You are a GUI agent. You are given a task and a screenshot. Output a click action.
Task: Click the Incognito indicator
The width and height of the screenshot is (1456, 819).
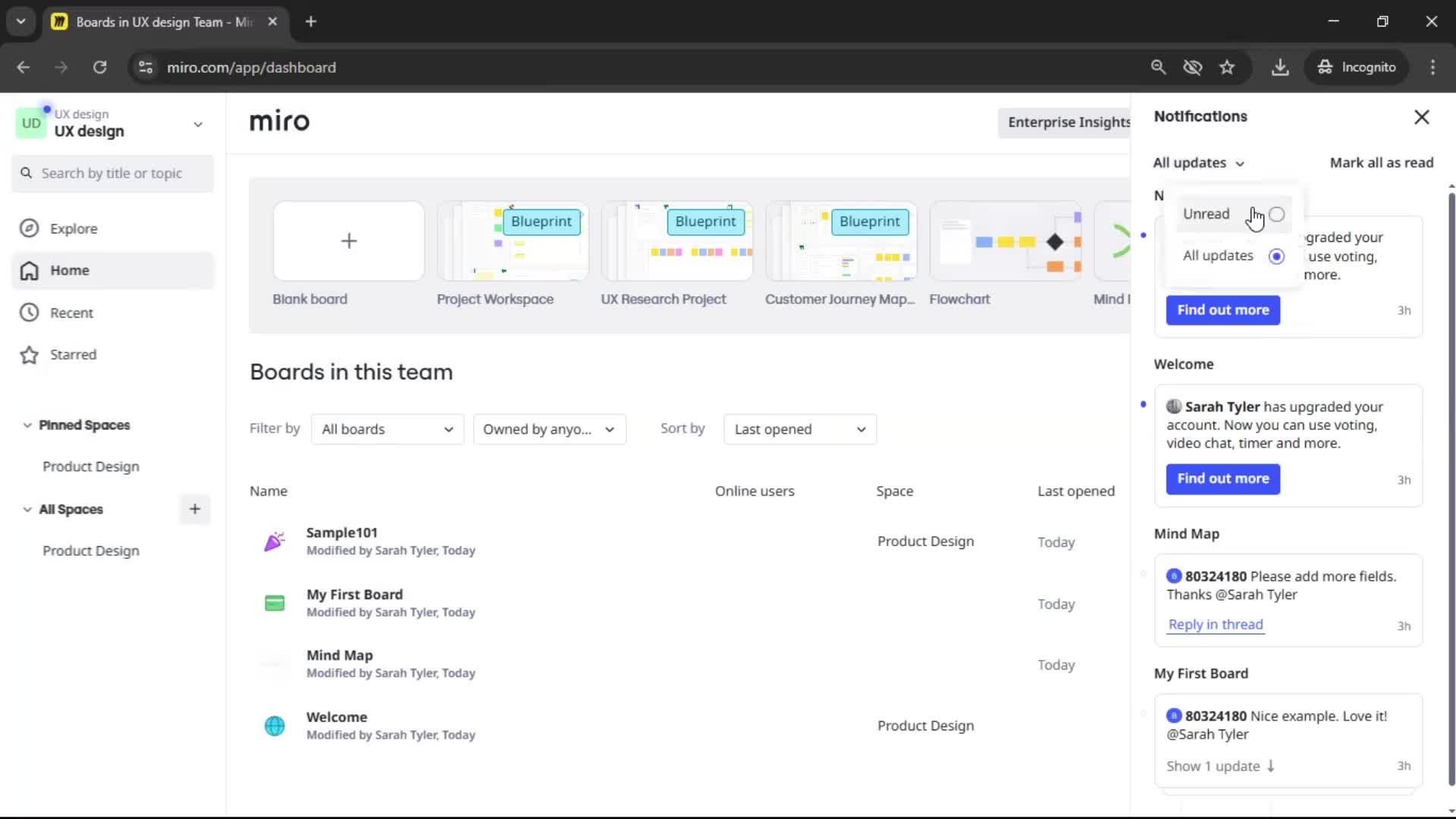tap(1357, 67)
